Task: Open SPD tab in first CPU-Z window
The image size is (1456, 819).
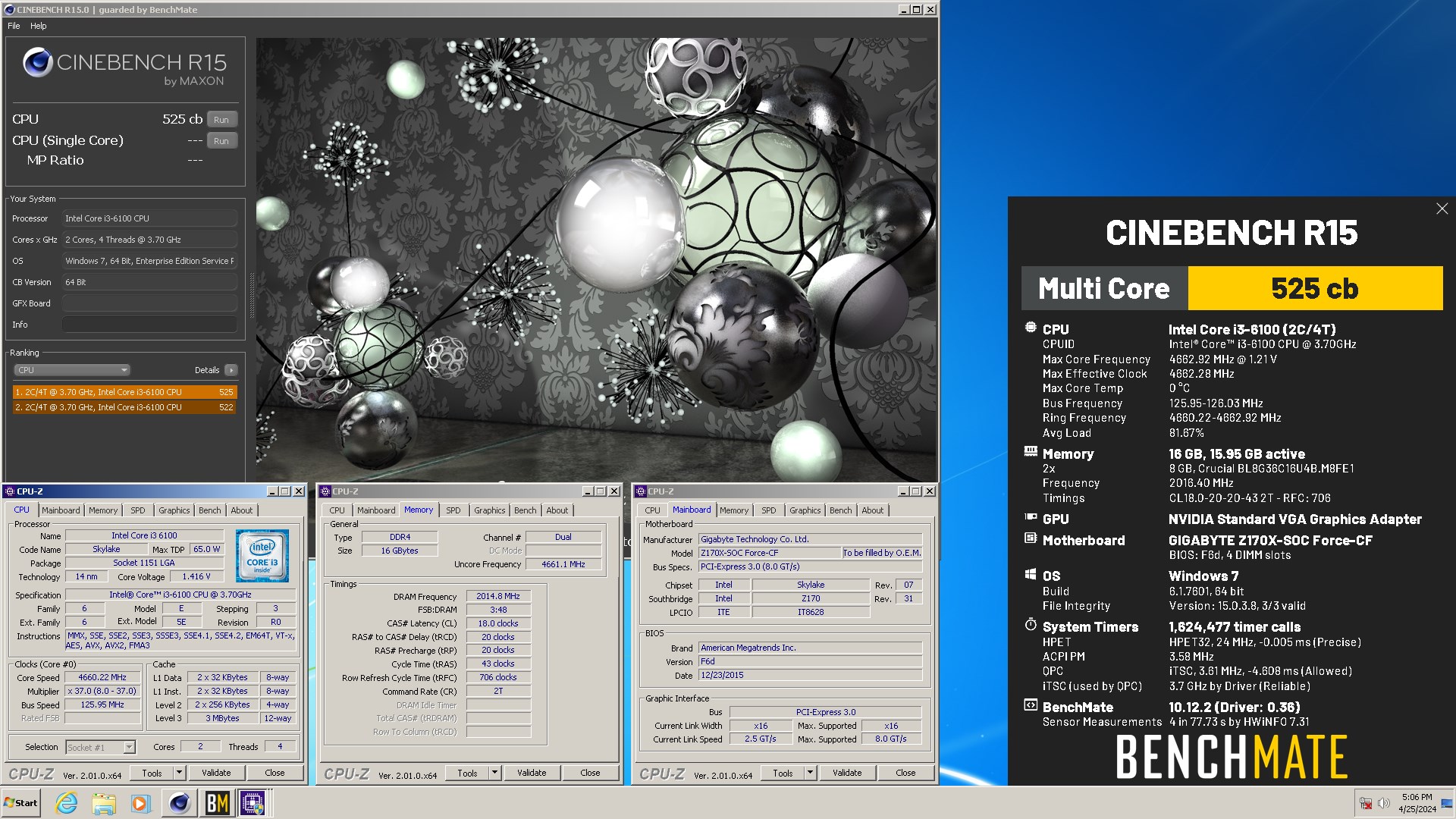Action: (x=138, y=510)
